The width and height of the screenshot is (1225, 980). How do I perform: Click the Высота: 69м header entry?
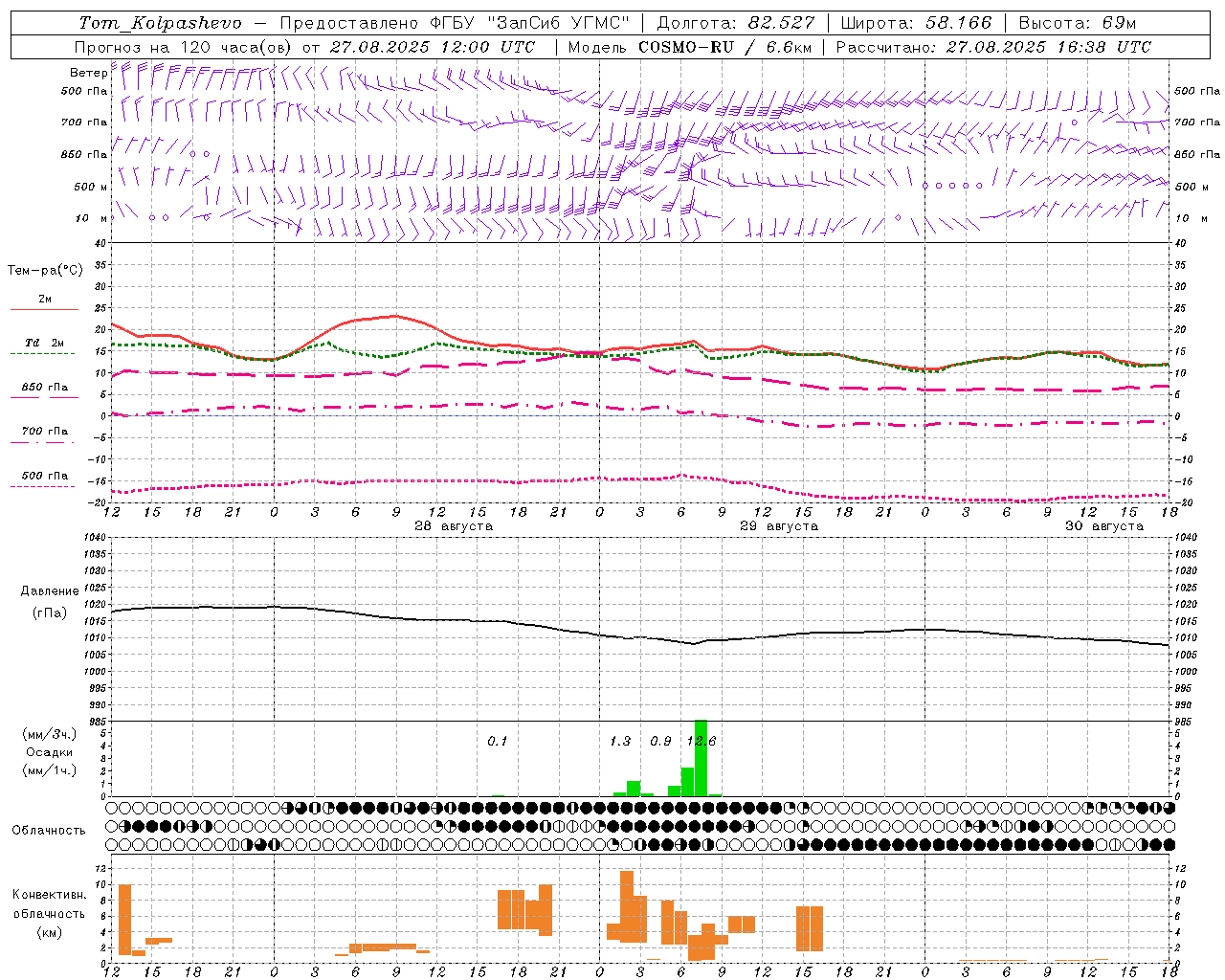[x=1078, y=23]
